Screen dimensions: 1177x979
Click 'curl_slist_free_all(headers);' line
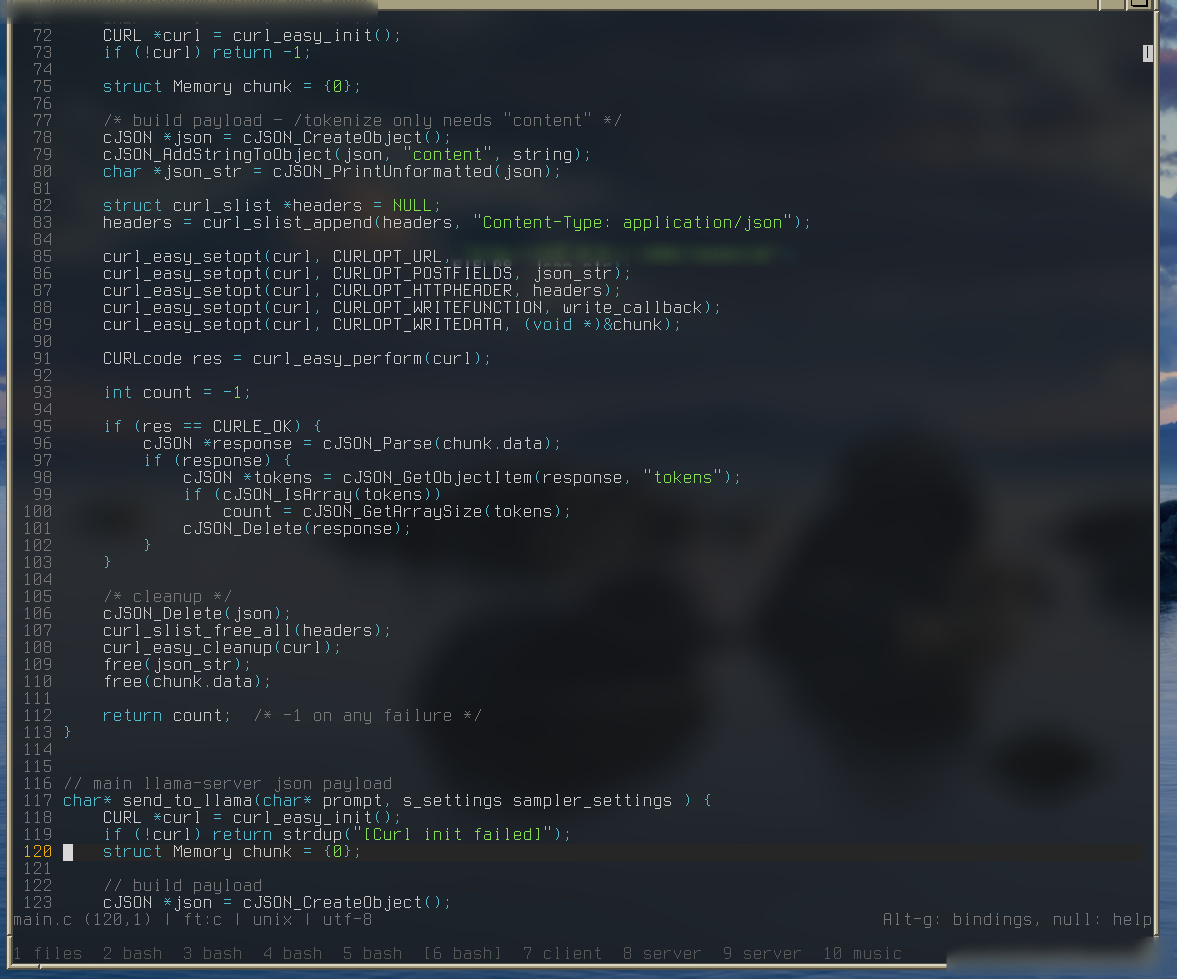coord(247,631)
